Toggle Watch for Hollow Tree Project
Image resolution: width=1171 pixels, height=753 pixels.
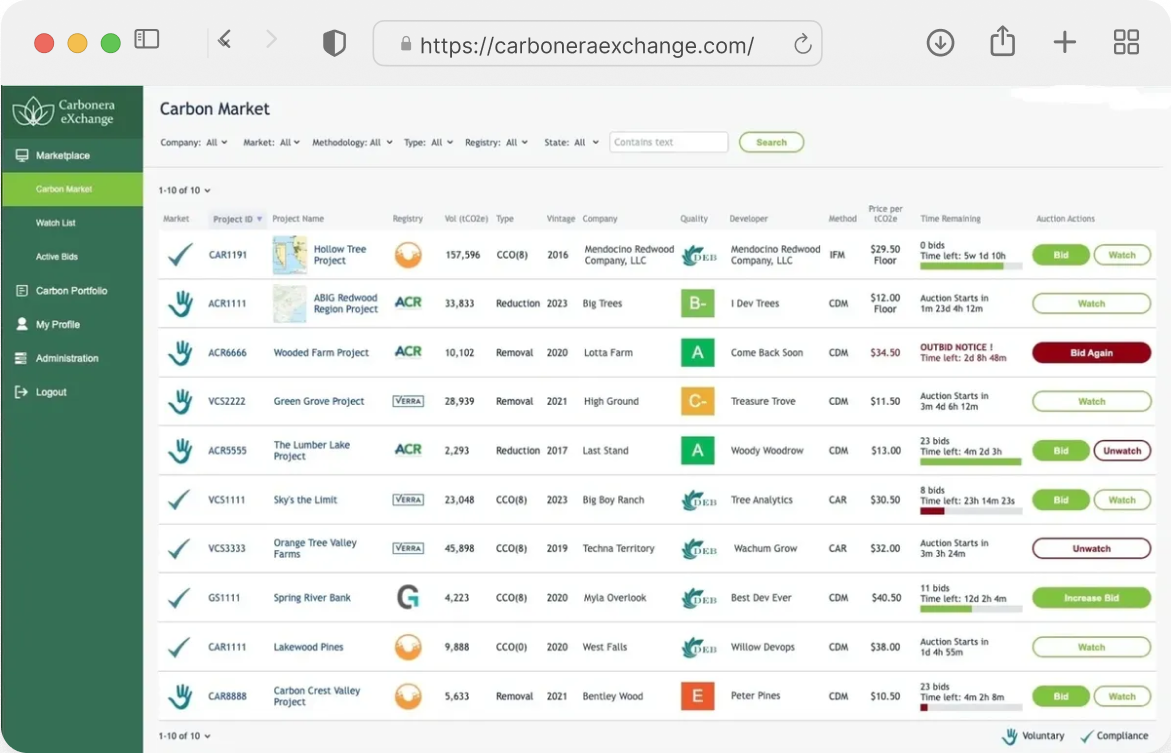1121,255
